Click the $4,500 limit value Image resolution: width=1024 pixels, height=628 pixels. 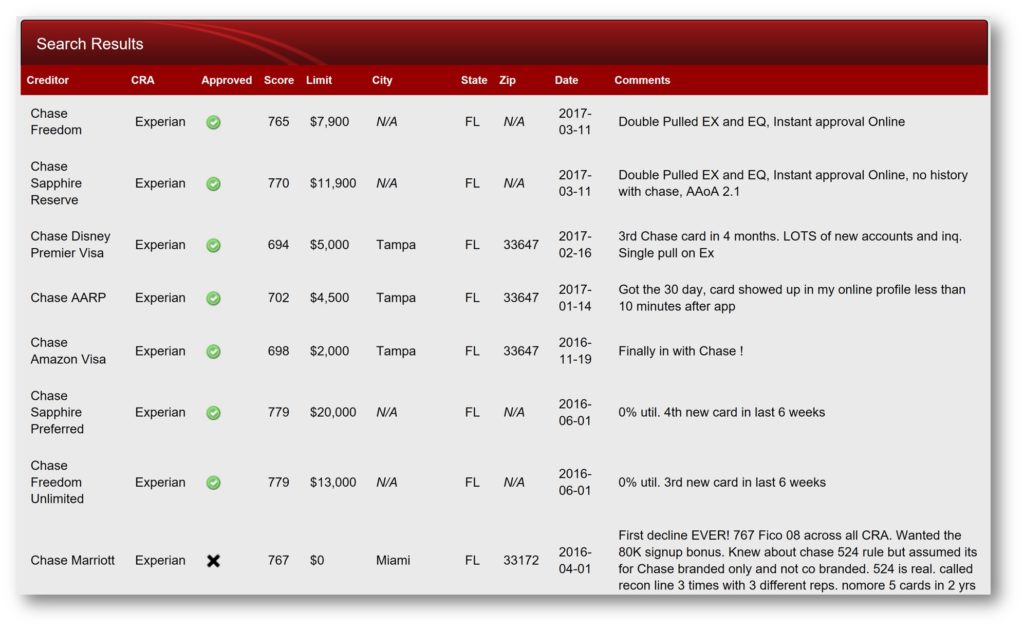click(329, 298)
